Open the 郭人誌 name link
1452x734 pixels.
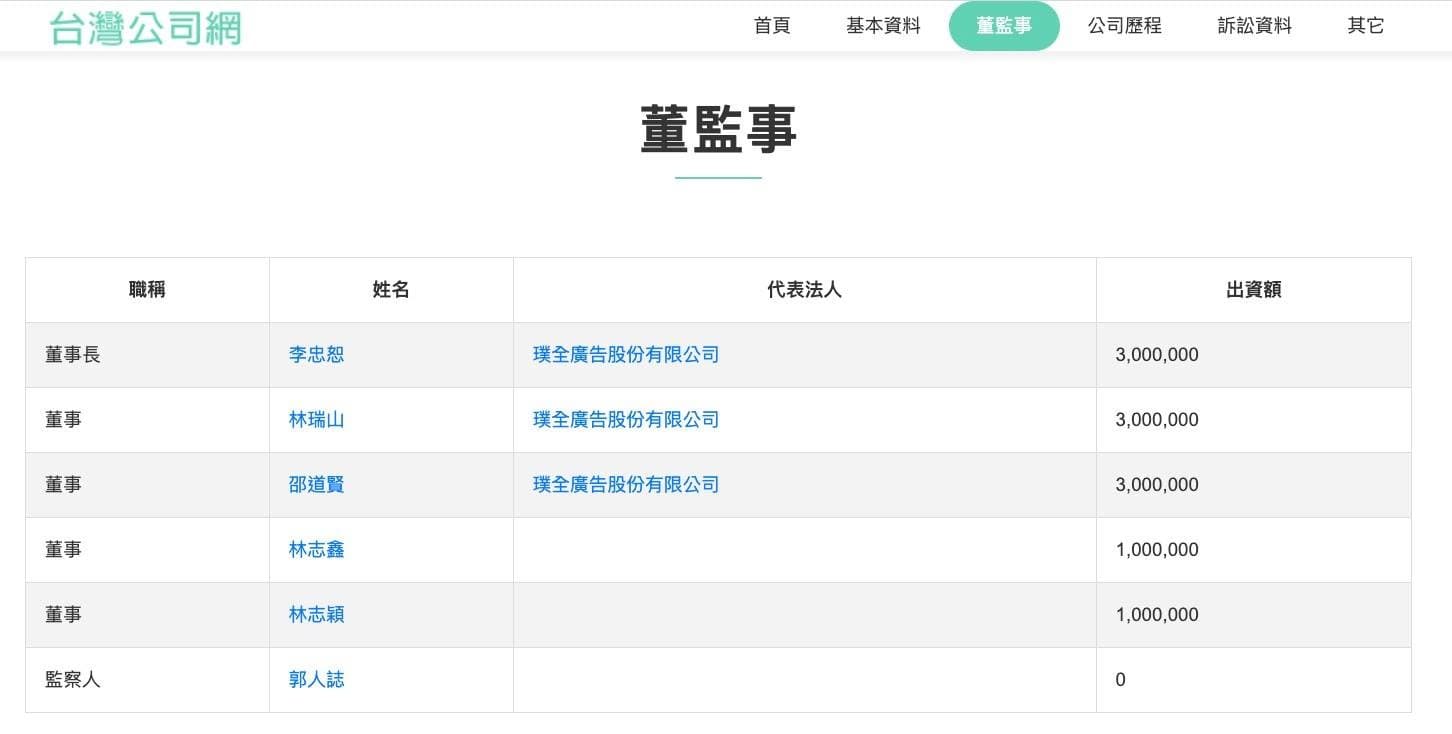316,680
